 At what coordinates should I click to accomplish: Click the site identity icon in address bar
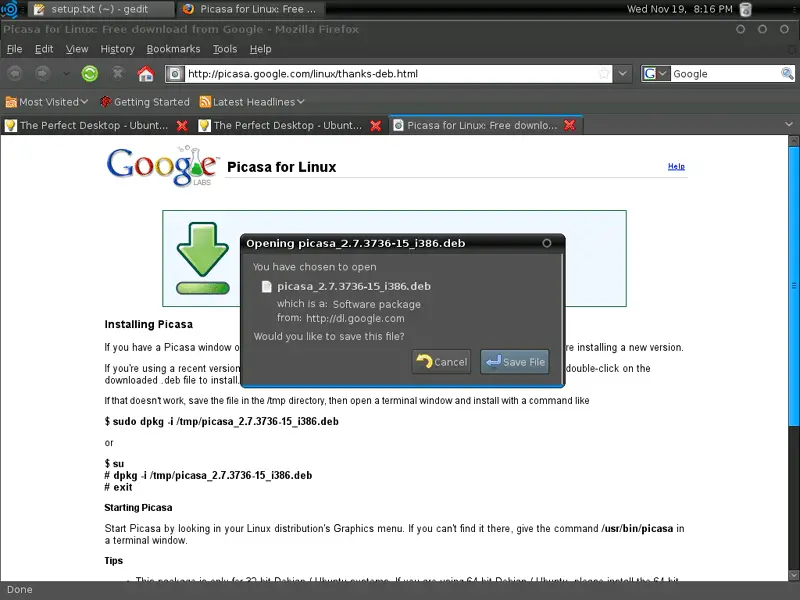(174, 74)
